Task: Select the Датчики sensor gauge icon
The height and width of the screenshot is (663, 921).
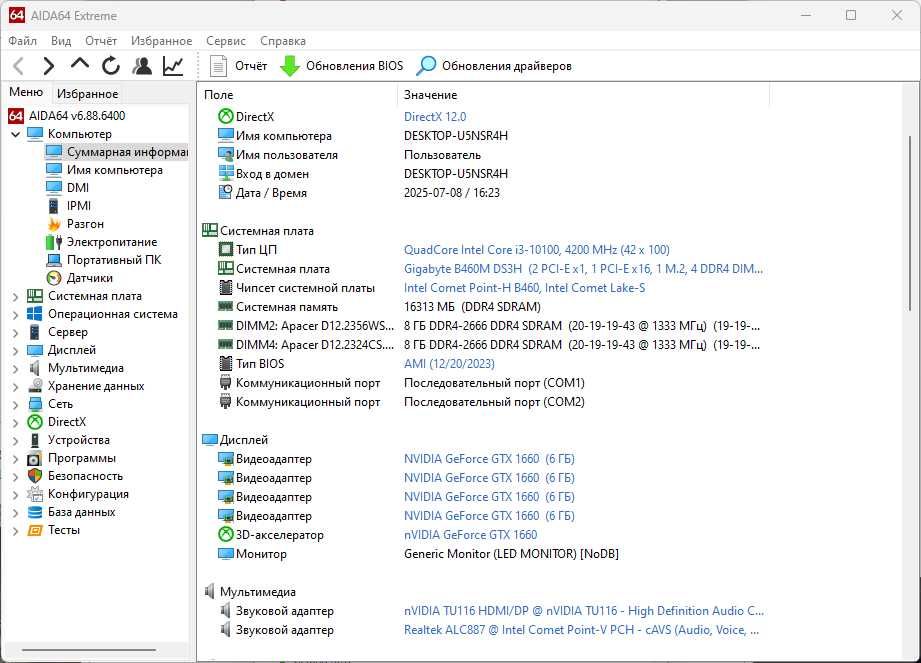Action: coord(54,278)
